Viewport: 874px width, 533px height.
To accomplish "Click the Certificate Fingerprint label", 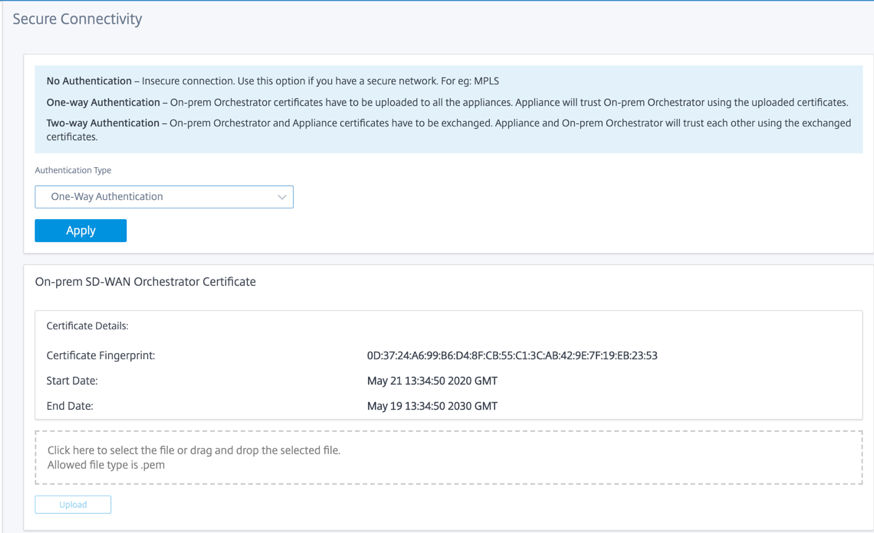I will pos(101,356).
